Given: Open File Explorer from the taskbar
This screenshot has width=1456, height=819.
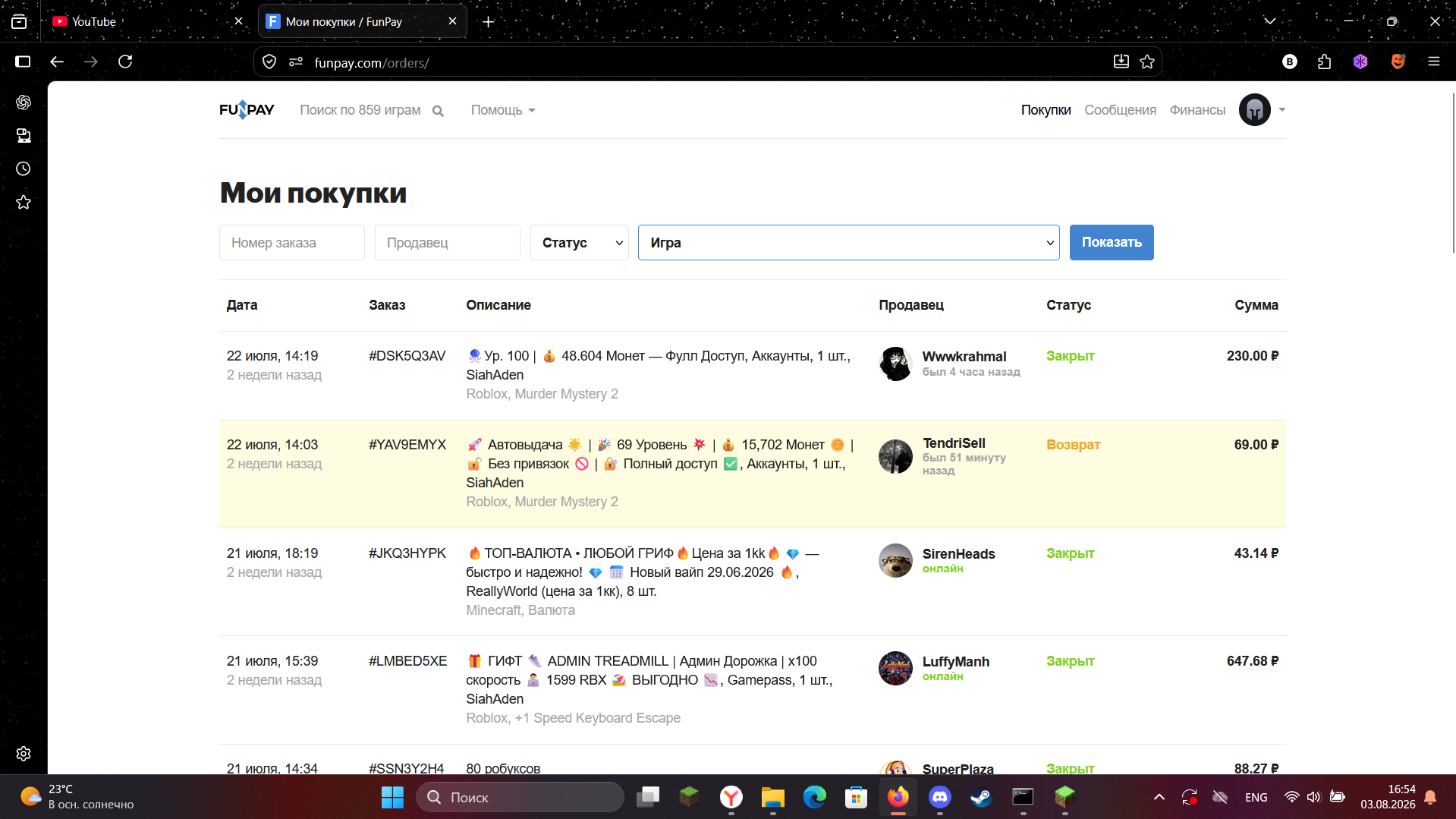Looking at the screenshot, I should pos(773,797).
